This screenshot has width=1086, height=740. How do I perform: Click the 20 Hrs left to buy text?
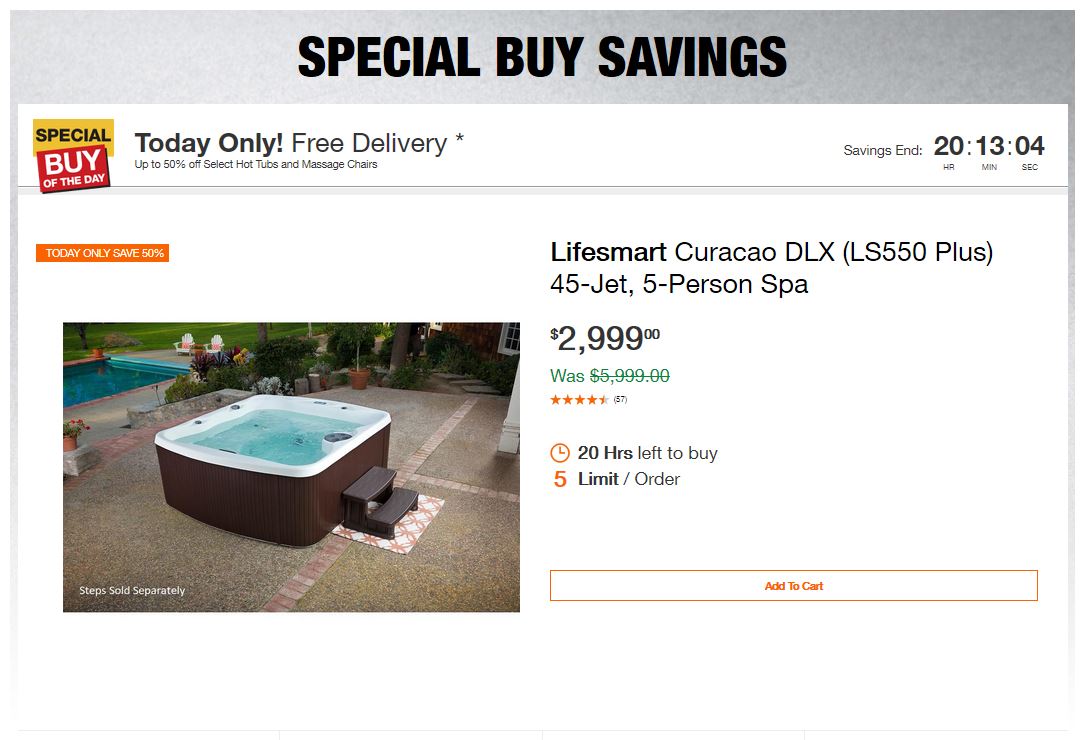(647, 453)
